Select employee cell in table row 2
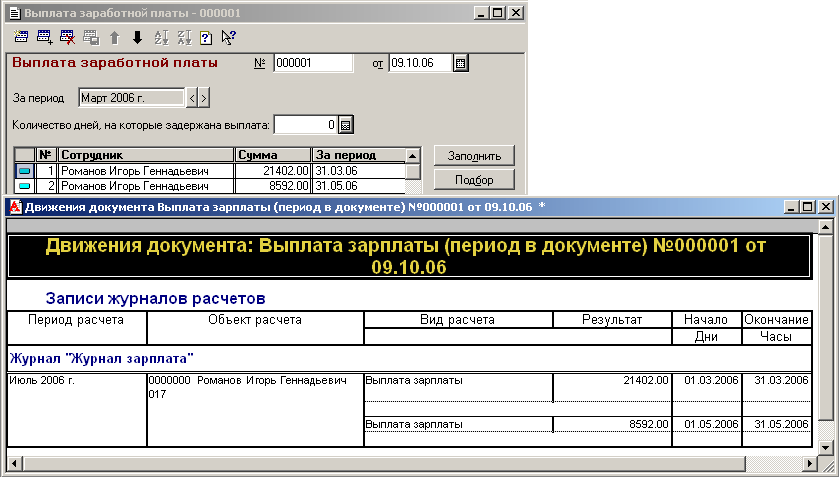Image resolution: width=839 pixels, height=477 pixels. pyautogui.click(x=146, y=186)
